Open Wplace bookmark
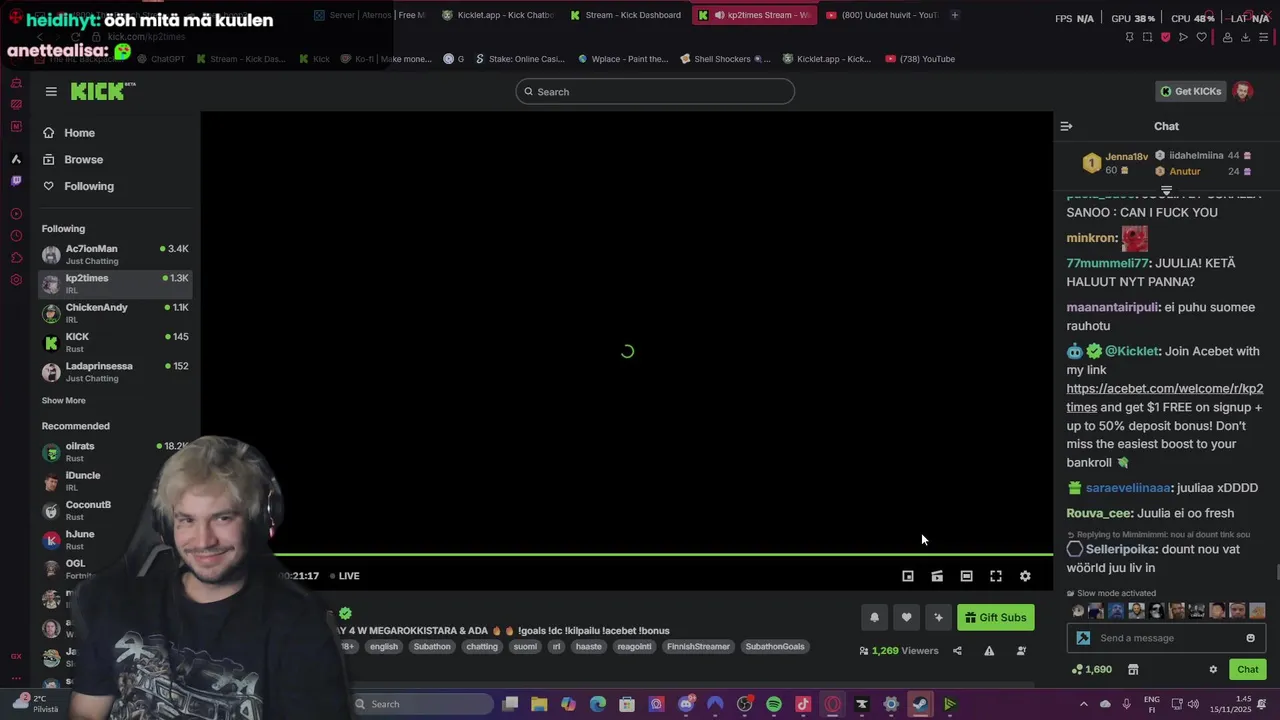 click(x=622, y=59)
